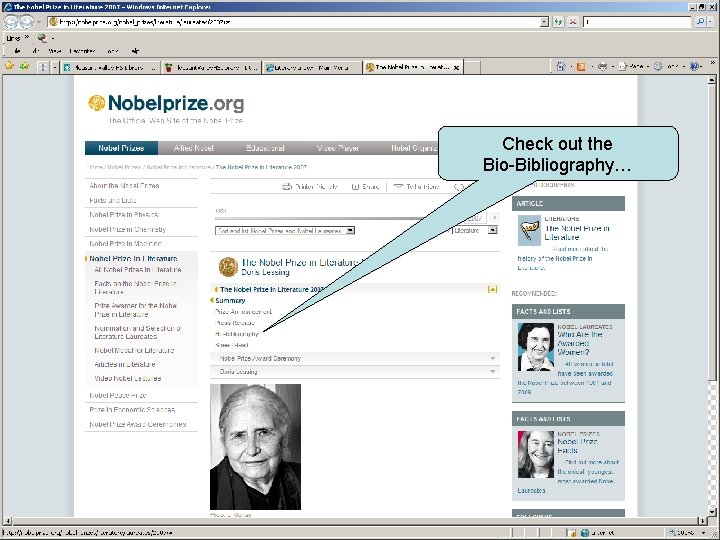Click the scroll down arrow on page
This screenshot has width=720, height=540.
click(x=712, y=512)
